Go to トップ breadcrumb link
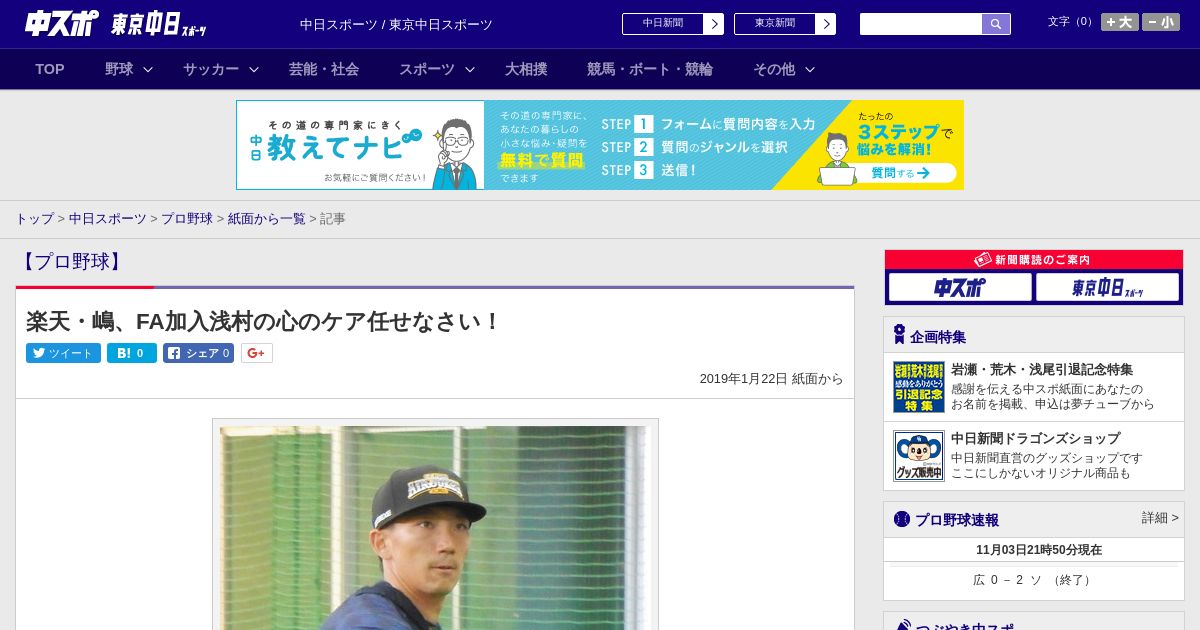 pyautogui.click(x=34, y=218)
